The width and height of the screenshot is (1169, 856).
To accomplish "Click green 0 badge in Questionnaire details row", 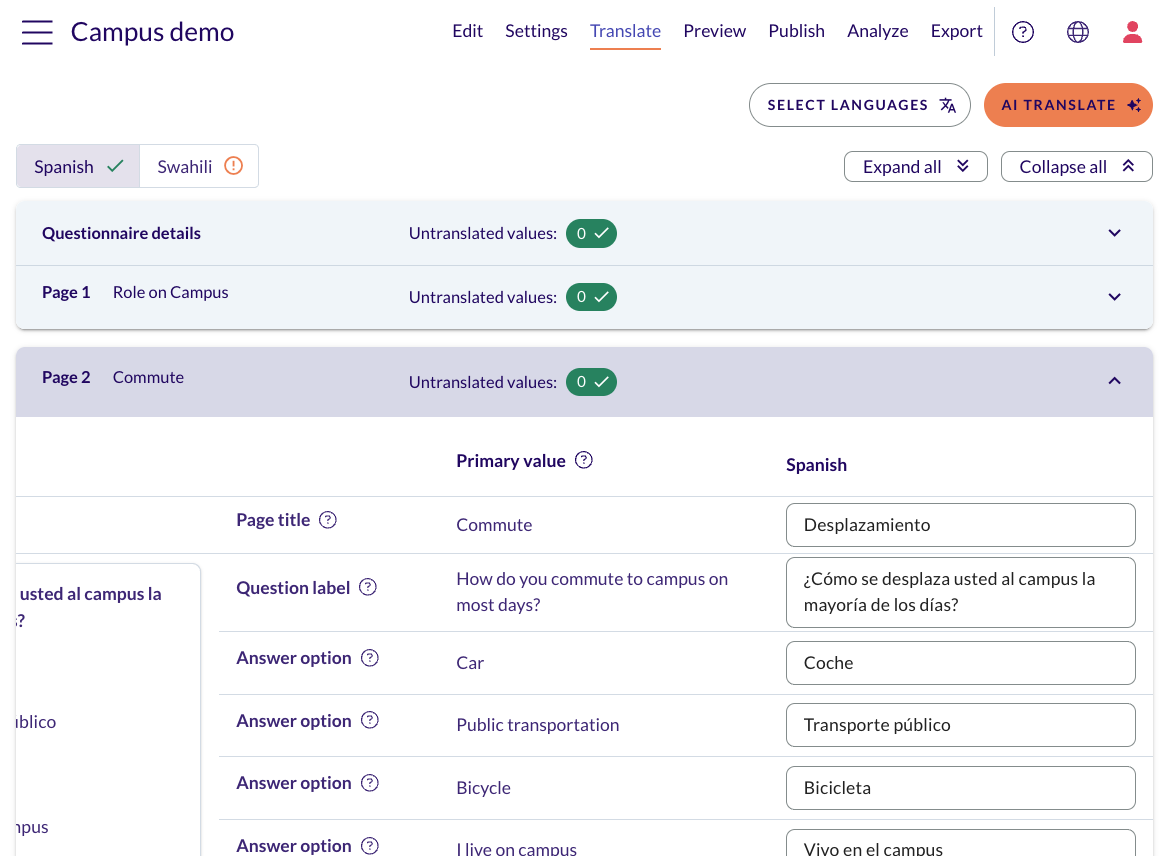I will tap(591, 233).
